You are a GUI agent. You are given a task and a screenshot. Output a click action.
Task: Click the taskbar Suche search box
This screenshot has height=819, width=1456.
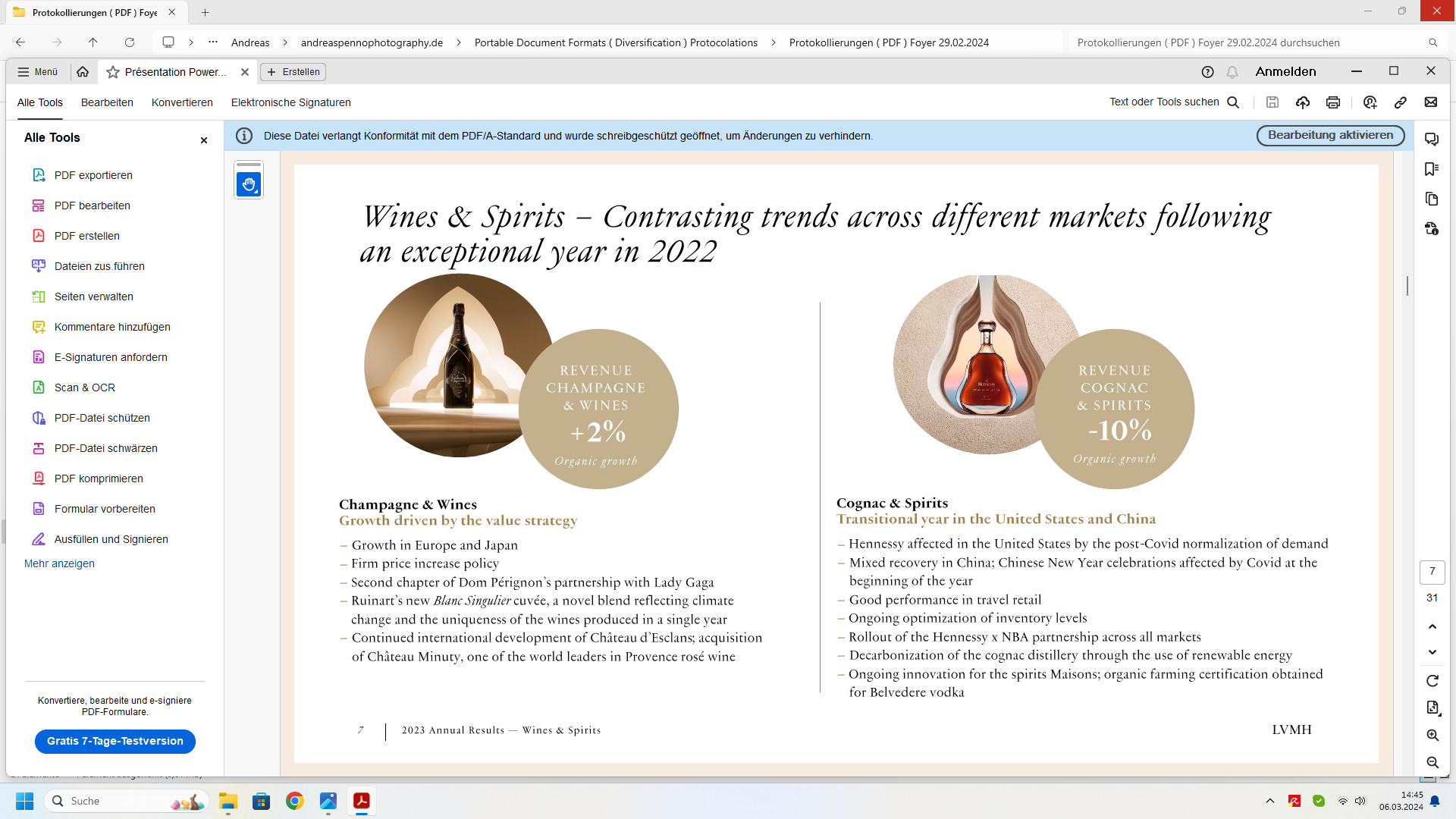click(x=127, y=801)
